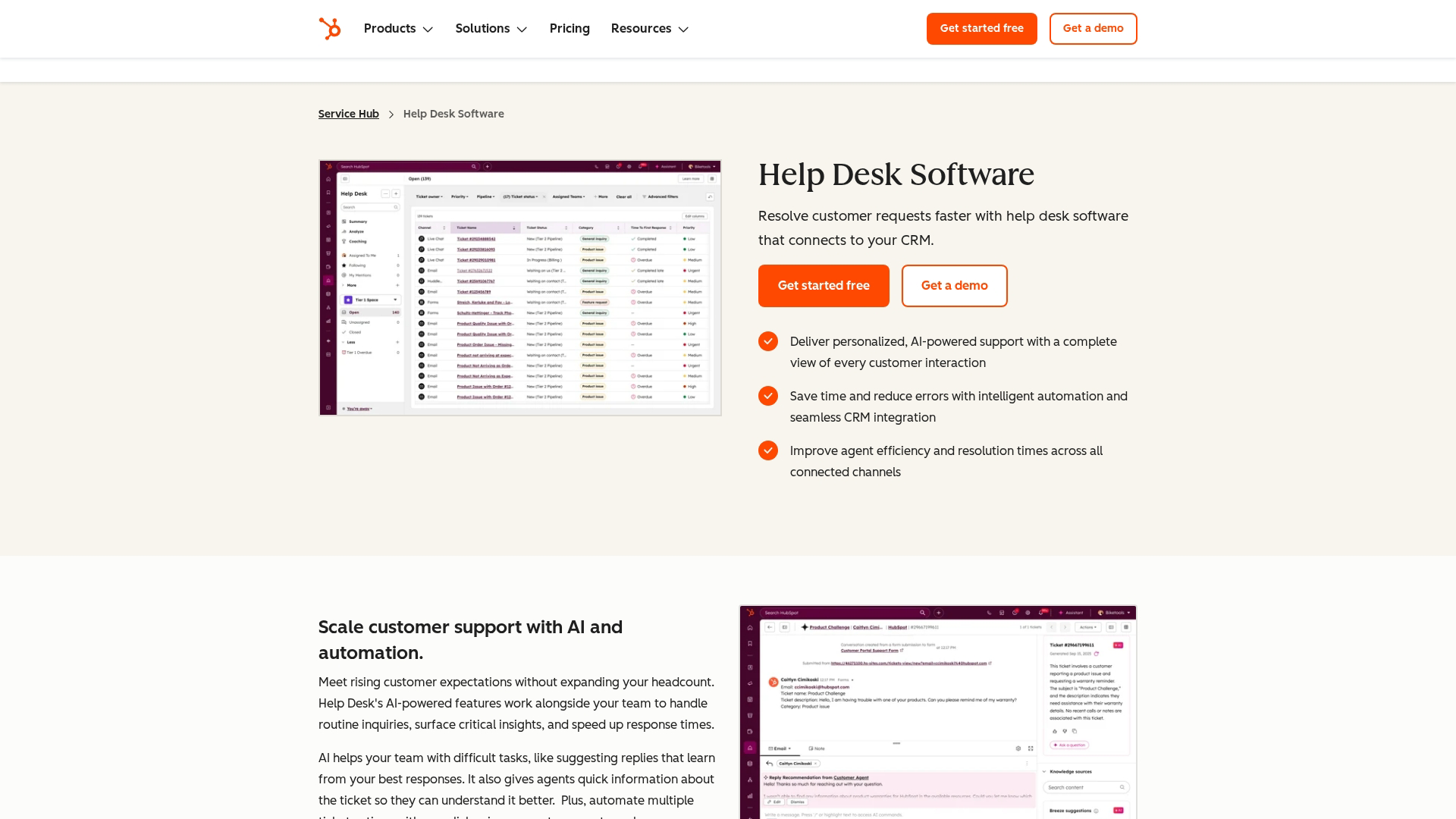Toggle the You're away status in Help Desk

tap(358, 409)
